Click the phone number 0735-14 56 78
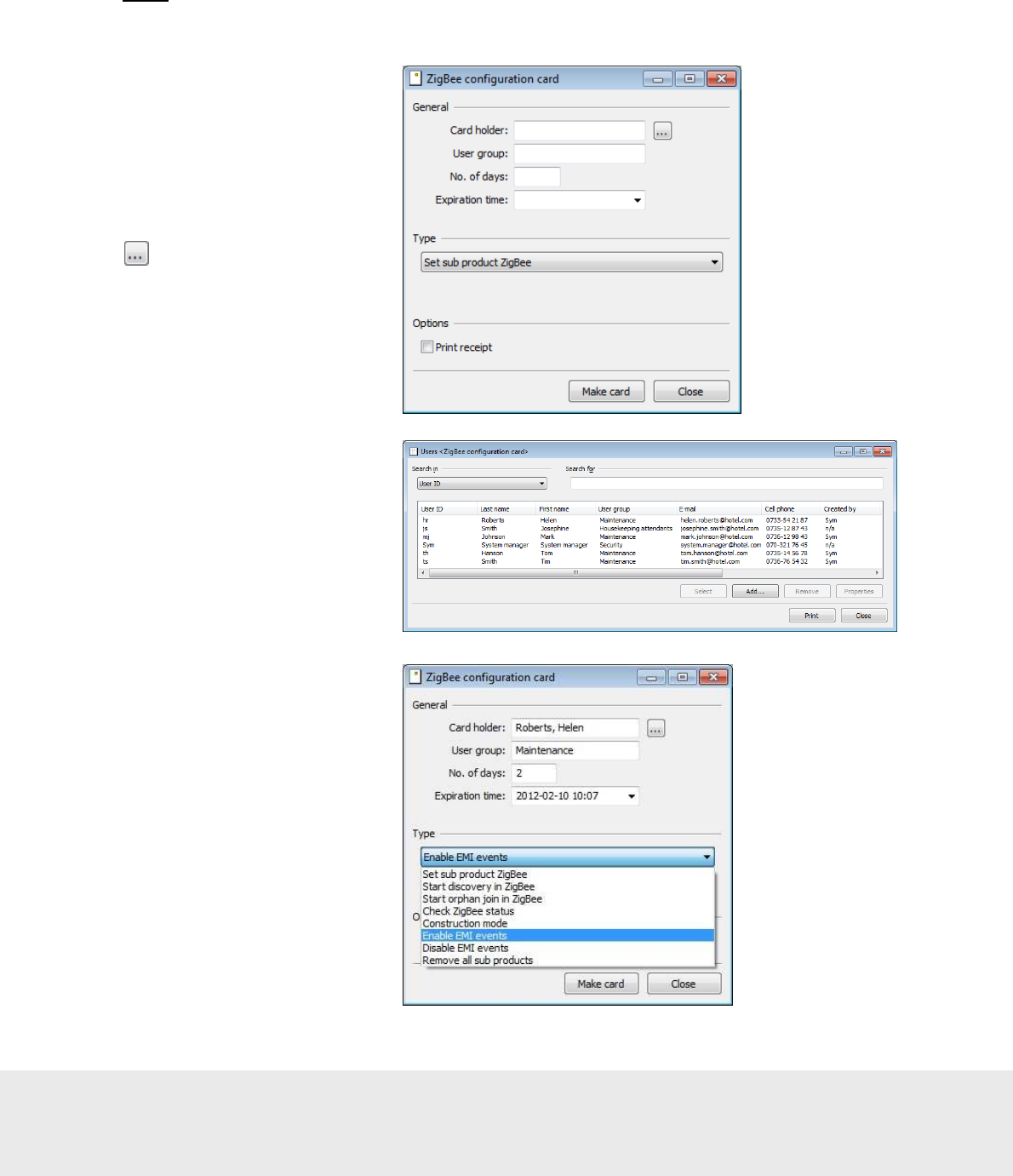The height and width of the screenshot is (1176, 1013). coord(787,554)
